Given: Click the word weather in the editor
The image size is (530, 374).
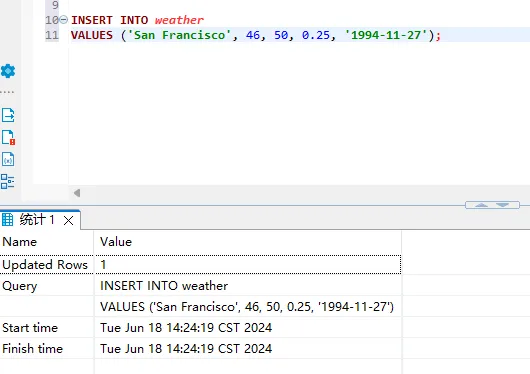Looking at the screenshot, I should coord(179,20).
